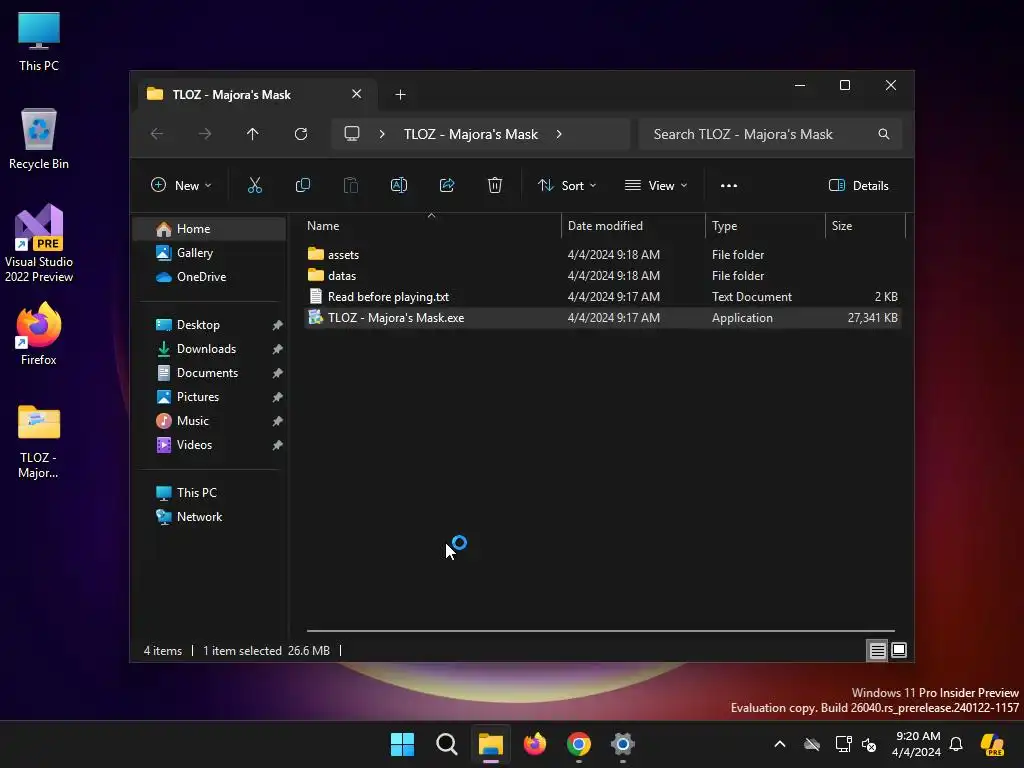Image resolution: width=1024 pixels, height=768 pixels.
Task: Expand chevron before TLOZ - Majora's Mask breadcrumb
Action: (x=382, y=134)
